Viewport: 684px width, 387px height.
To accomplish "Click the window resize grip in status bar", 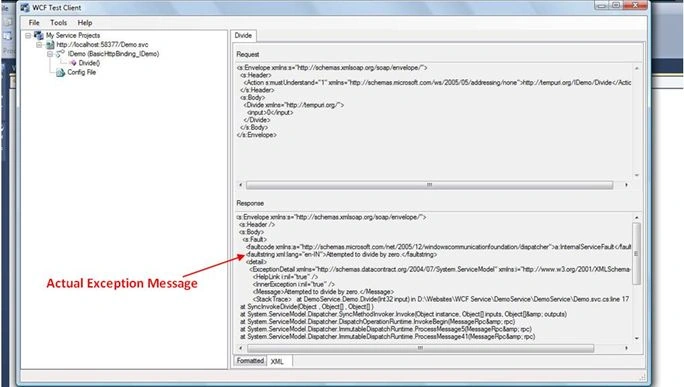I will tap(643, 377).
